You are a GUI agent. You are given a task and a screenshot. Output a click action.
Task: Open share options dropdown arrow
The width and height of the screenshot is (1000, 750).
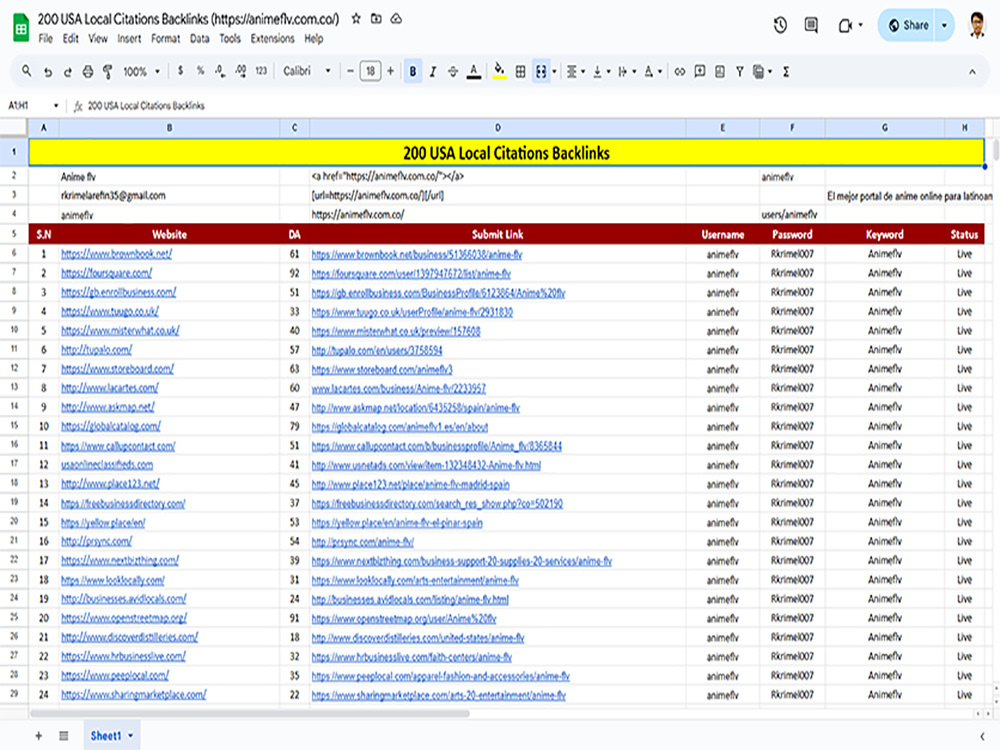coord(945,26)
